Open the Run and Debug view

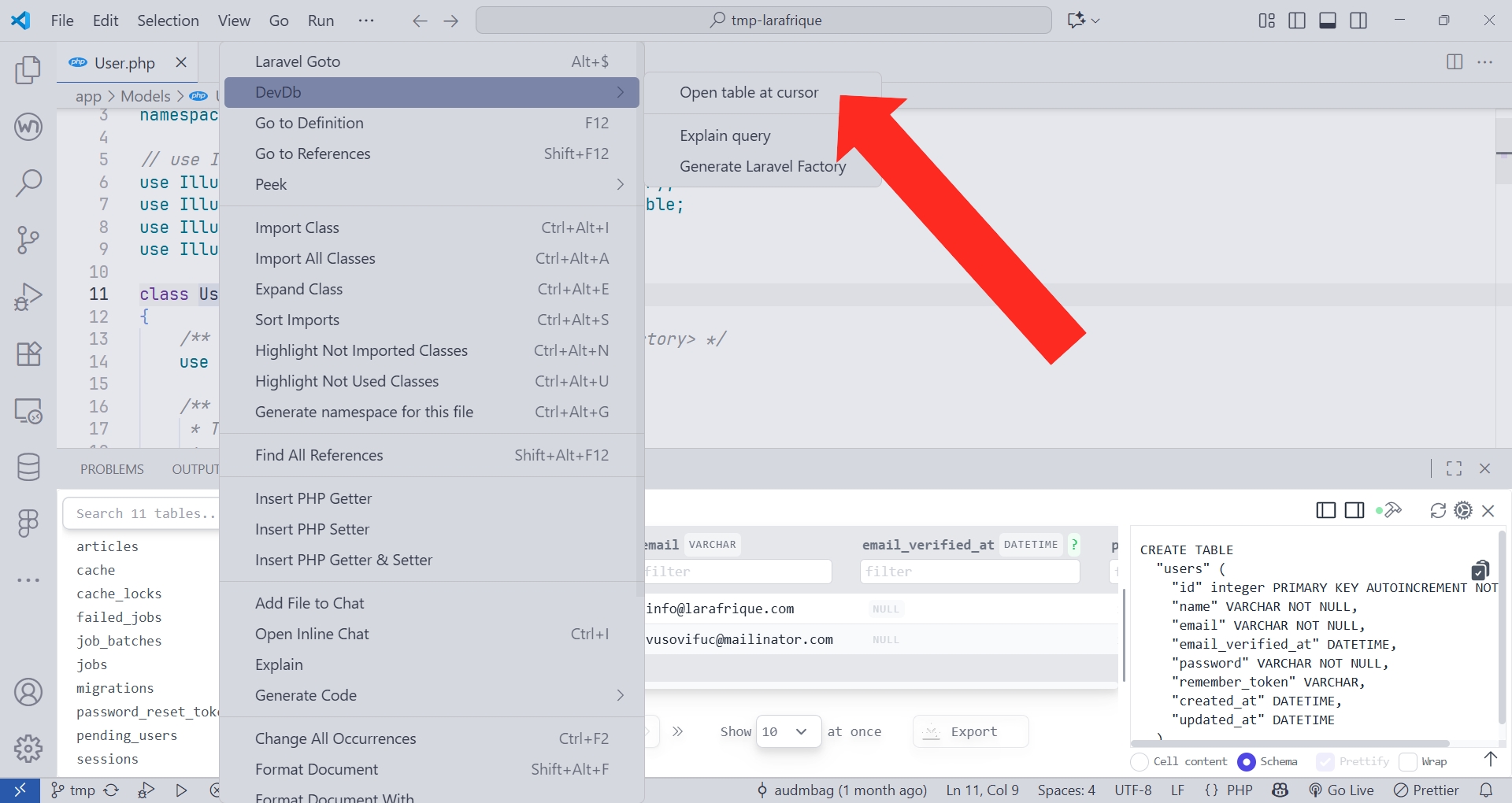[x=28, y=297]
